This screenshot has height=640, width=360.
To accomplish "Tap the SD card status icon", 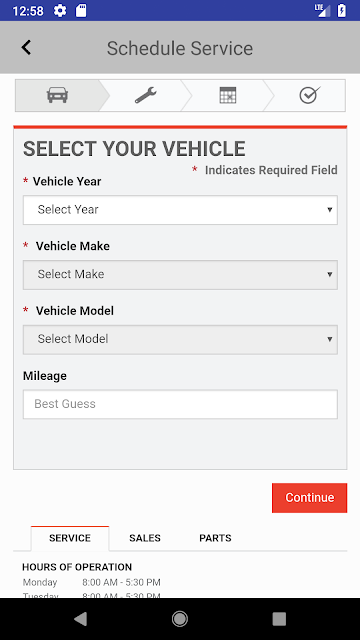I will [x=81, y=11].
